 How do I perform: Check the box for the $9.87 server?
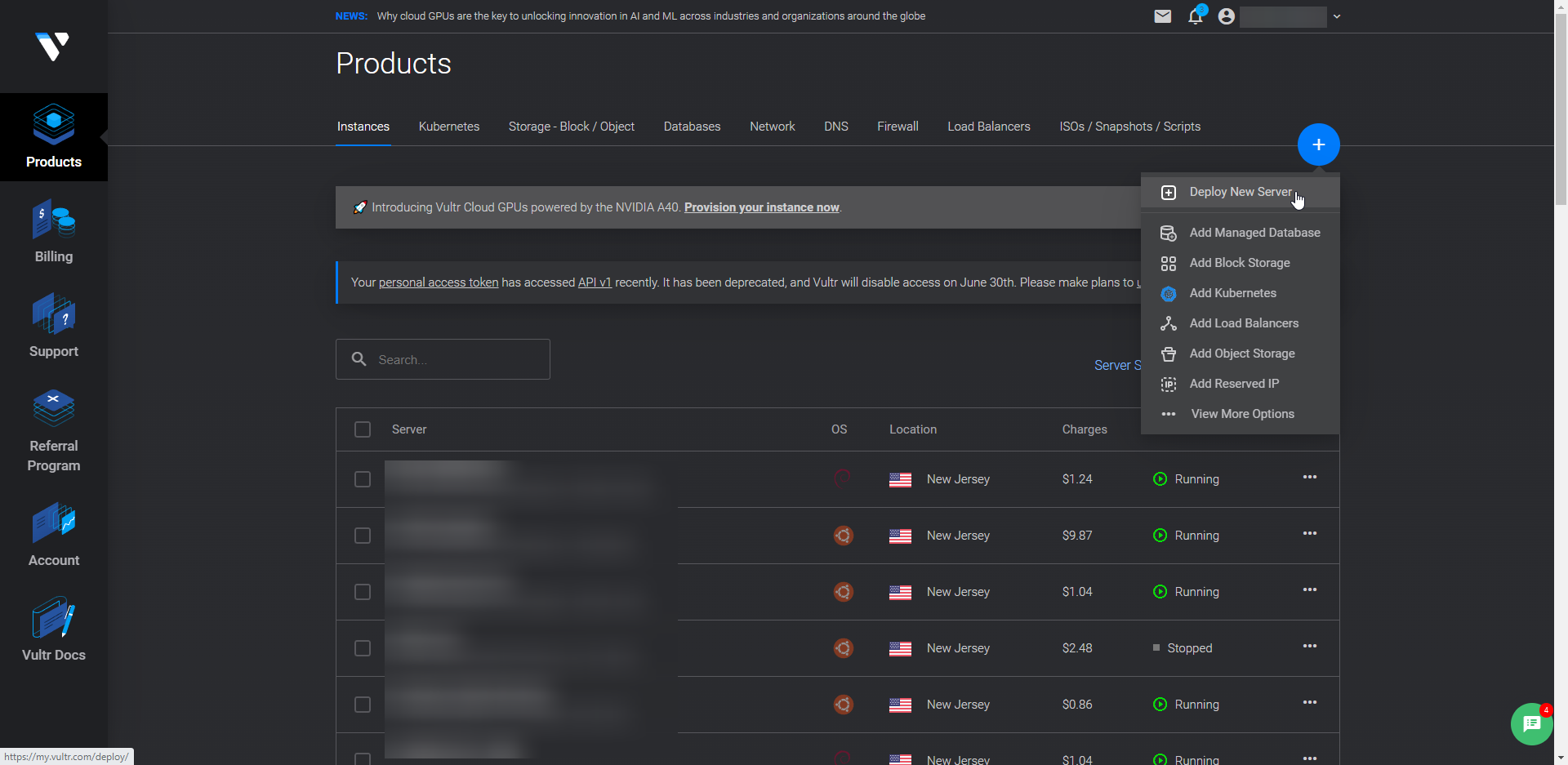[x=363, y=536]
